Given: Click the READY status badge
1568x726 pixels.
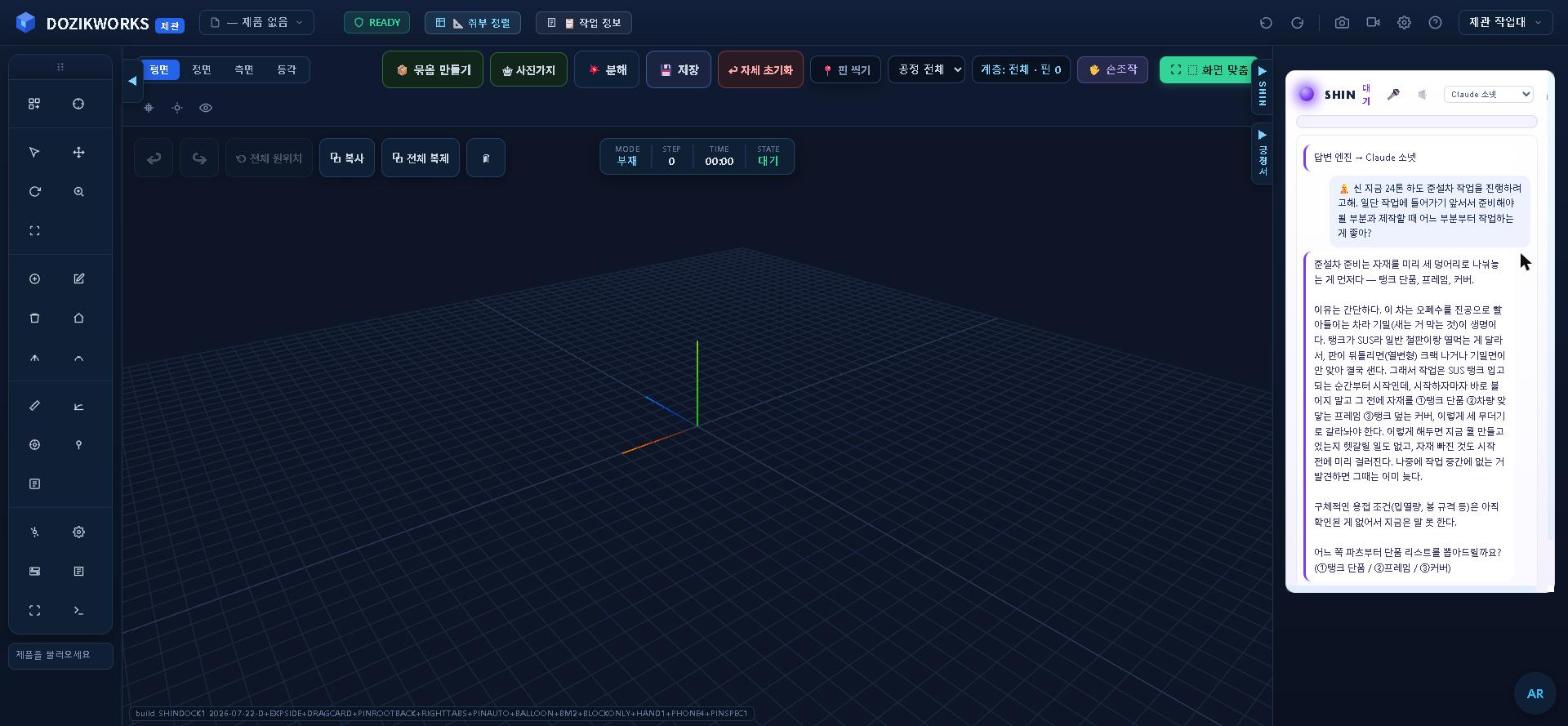Looking at the screenshot, I should [x=377, y=22].
